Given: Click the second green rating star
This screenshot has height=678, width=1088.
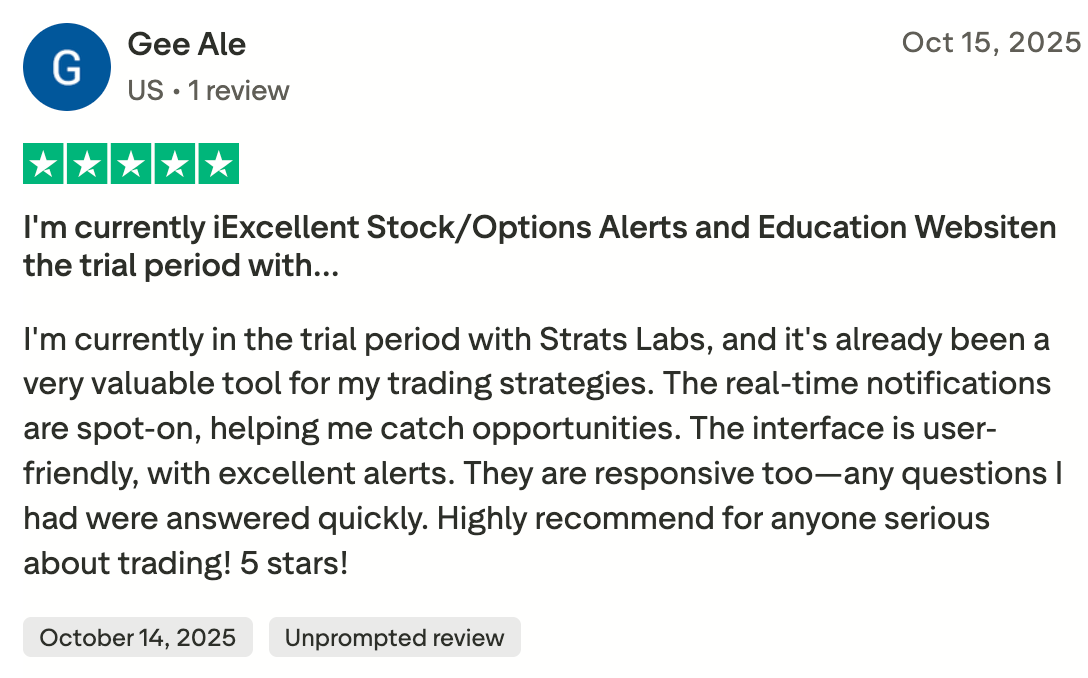Looking at the screenshot, I should point(87,164).
